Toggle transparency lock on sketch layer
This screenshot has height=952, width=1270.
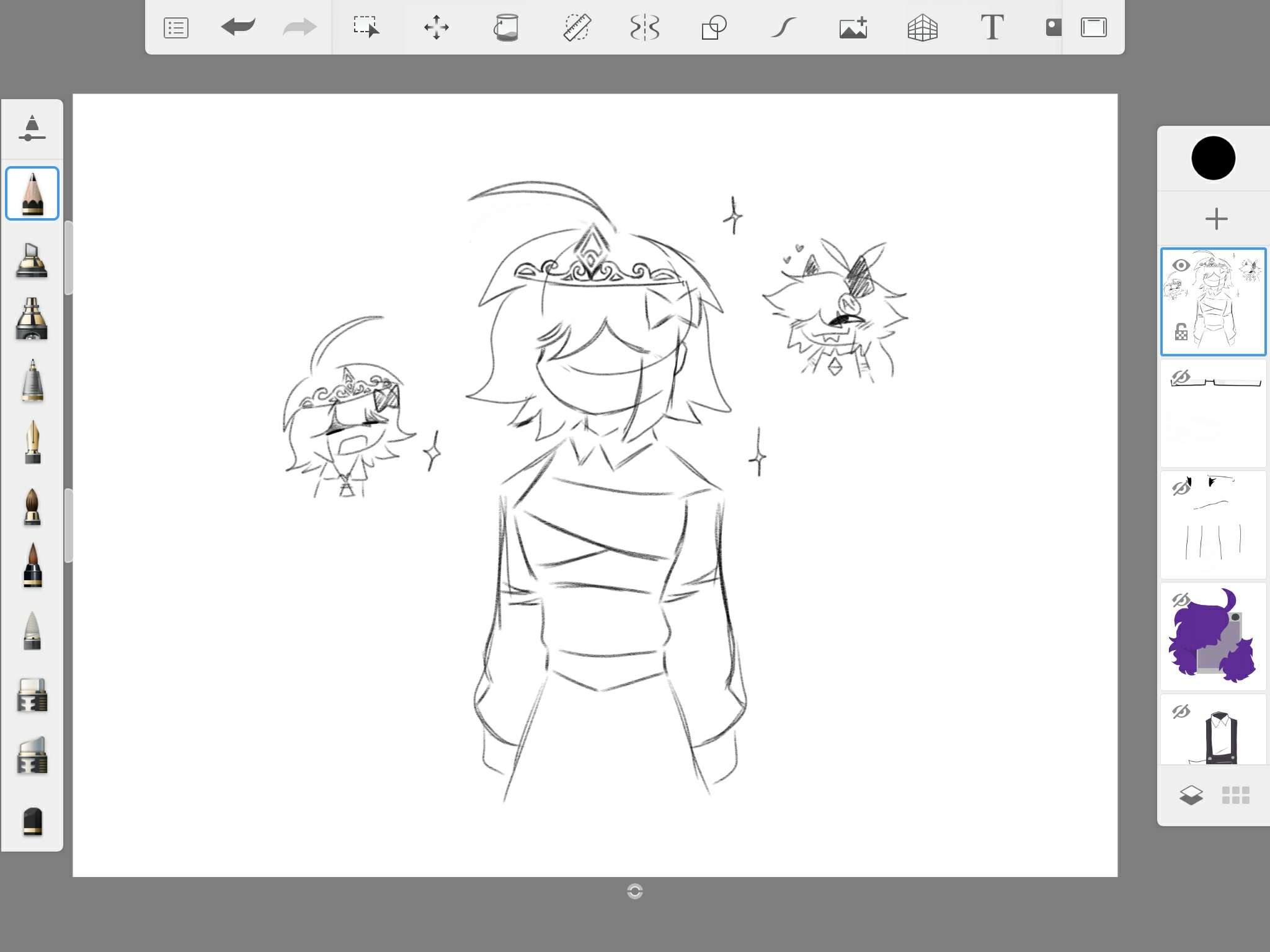(1181, 332)
